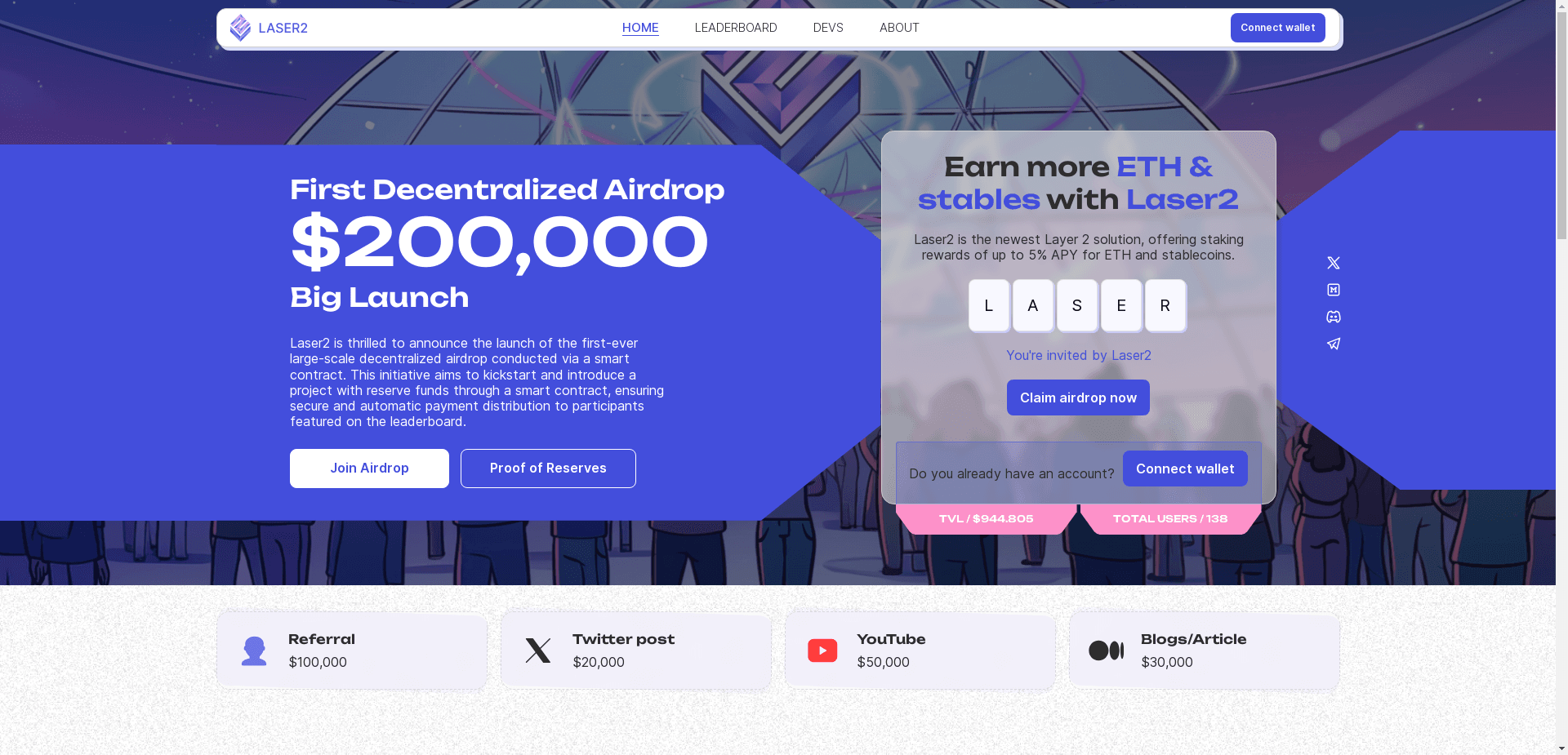Click the Join Airdrop button

[x=369, y=469]
